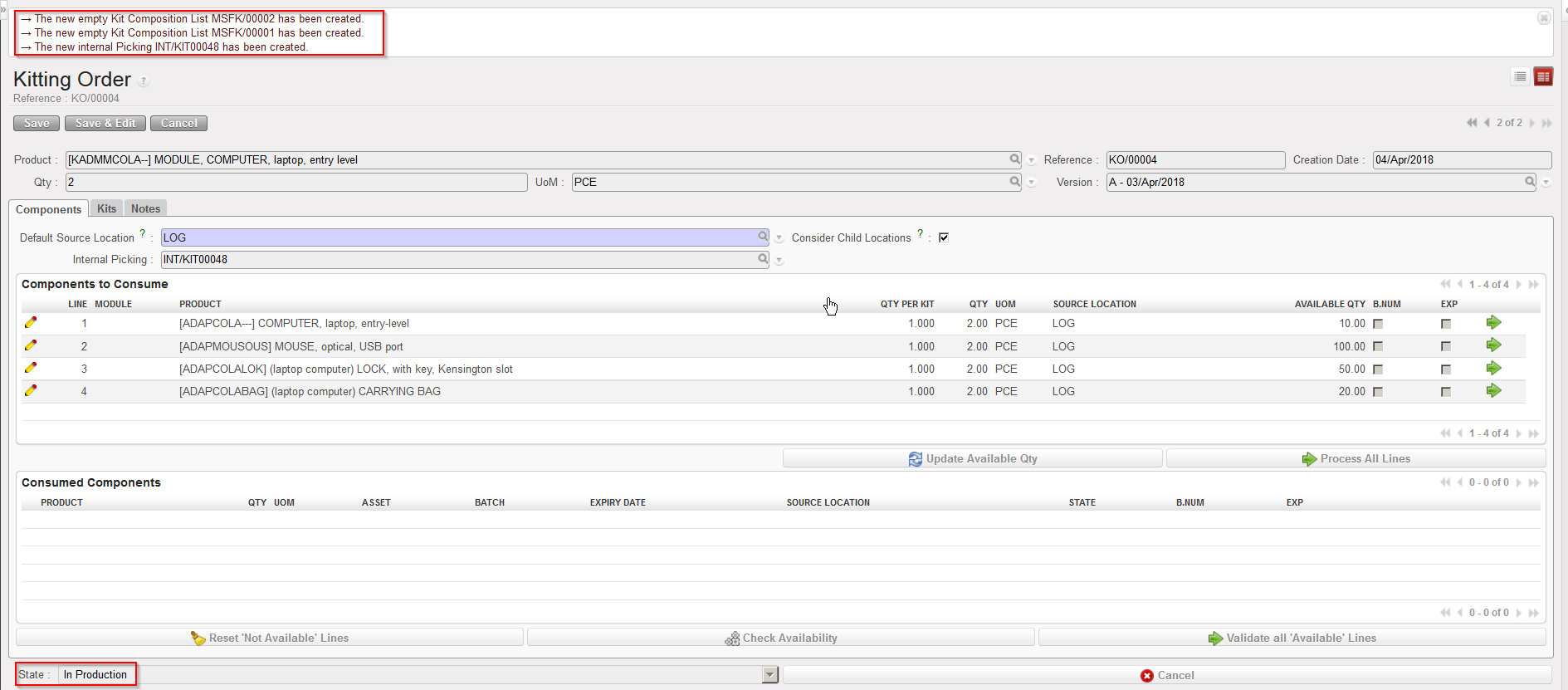The height and width of the screenshot is (690, 1568).
Task: Switch to form view icon at top right
Action: (1543, 77)
